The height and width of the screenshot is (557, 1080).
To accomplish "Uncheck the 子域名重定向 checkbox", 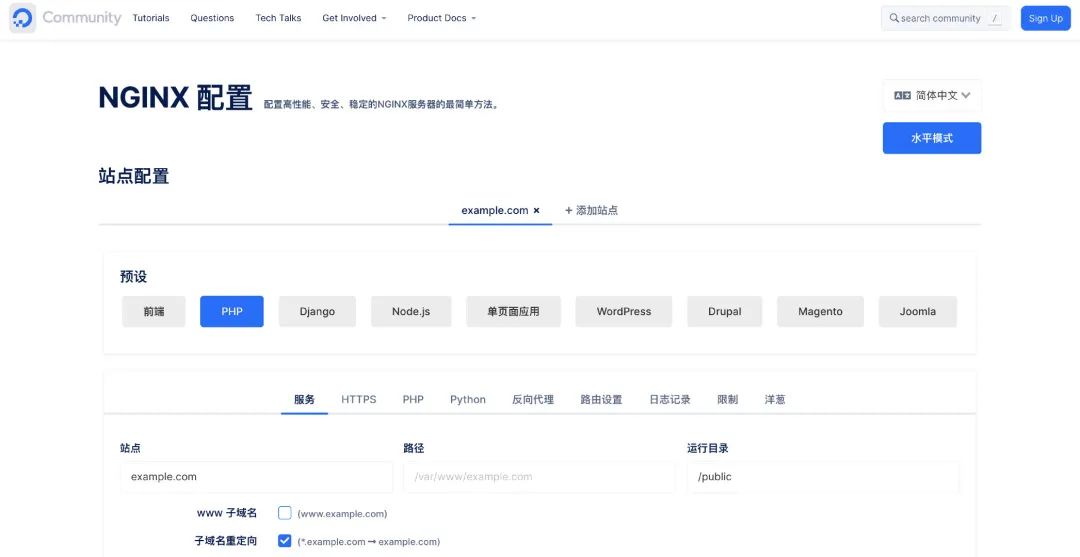I will pos(284,541).
